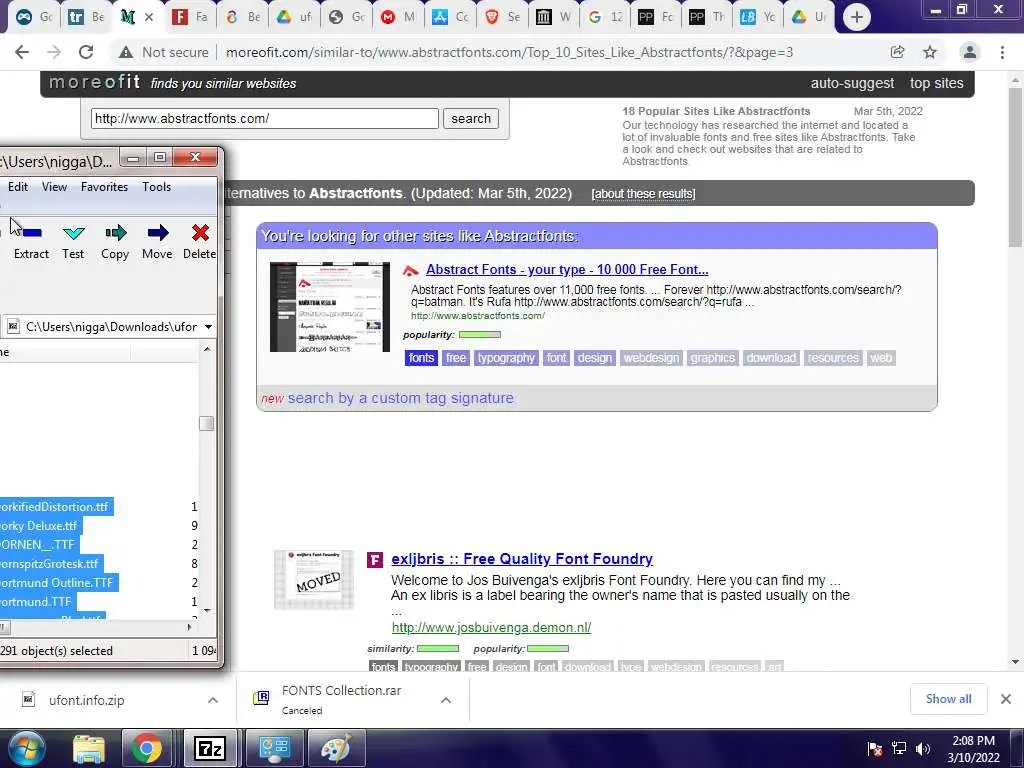Image resolution: width=1024 pixels, height=768 pixels.
Task: Click the Chrome forward arrow
Action: (54, 52)
